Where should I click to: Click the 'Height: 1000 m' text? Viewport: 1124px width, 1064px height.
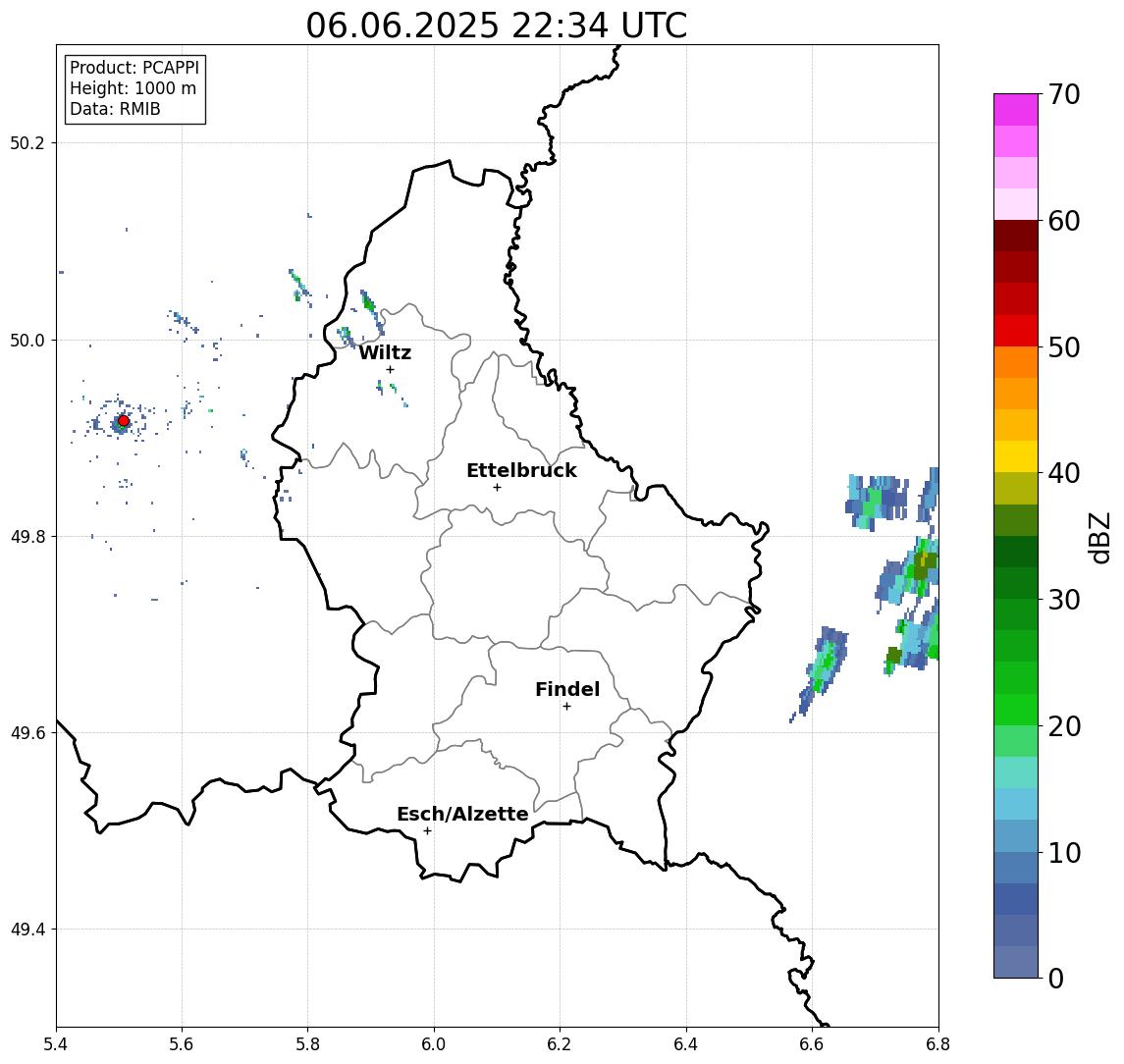click(133, 88)
